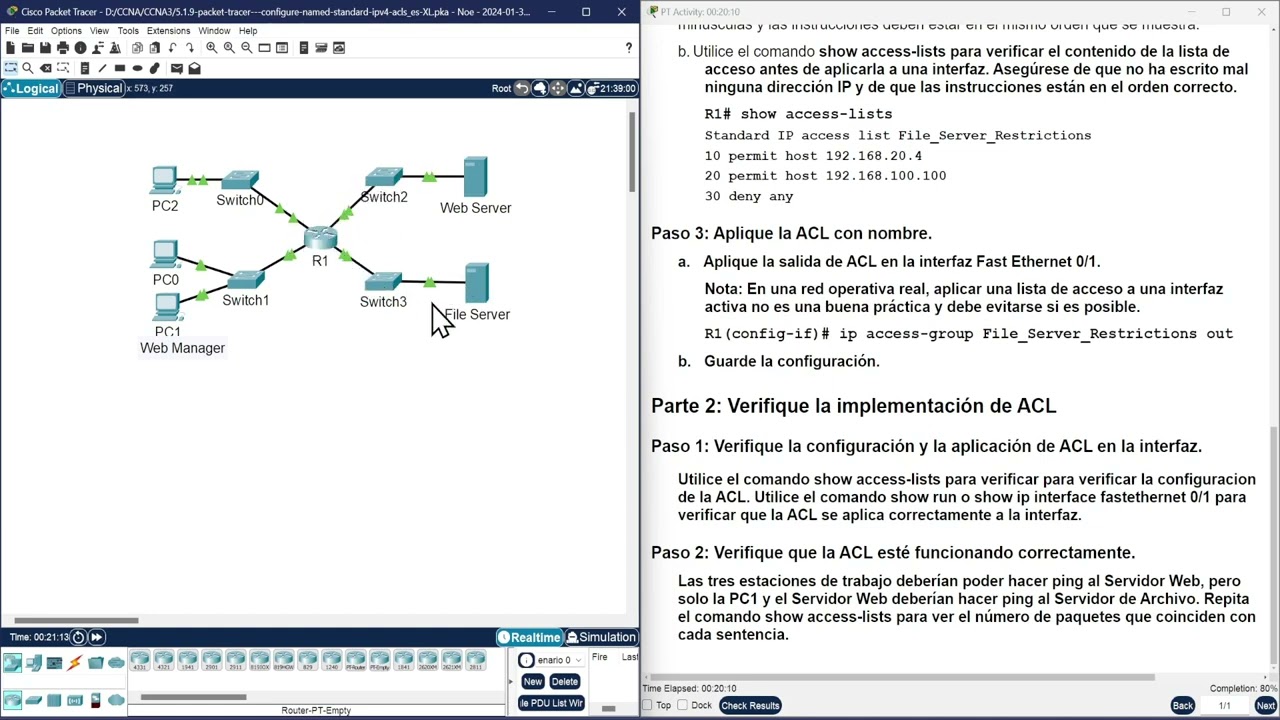Open the Window menu
The width and height of the screenshot is (1280, 720).
[214, 31]
